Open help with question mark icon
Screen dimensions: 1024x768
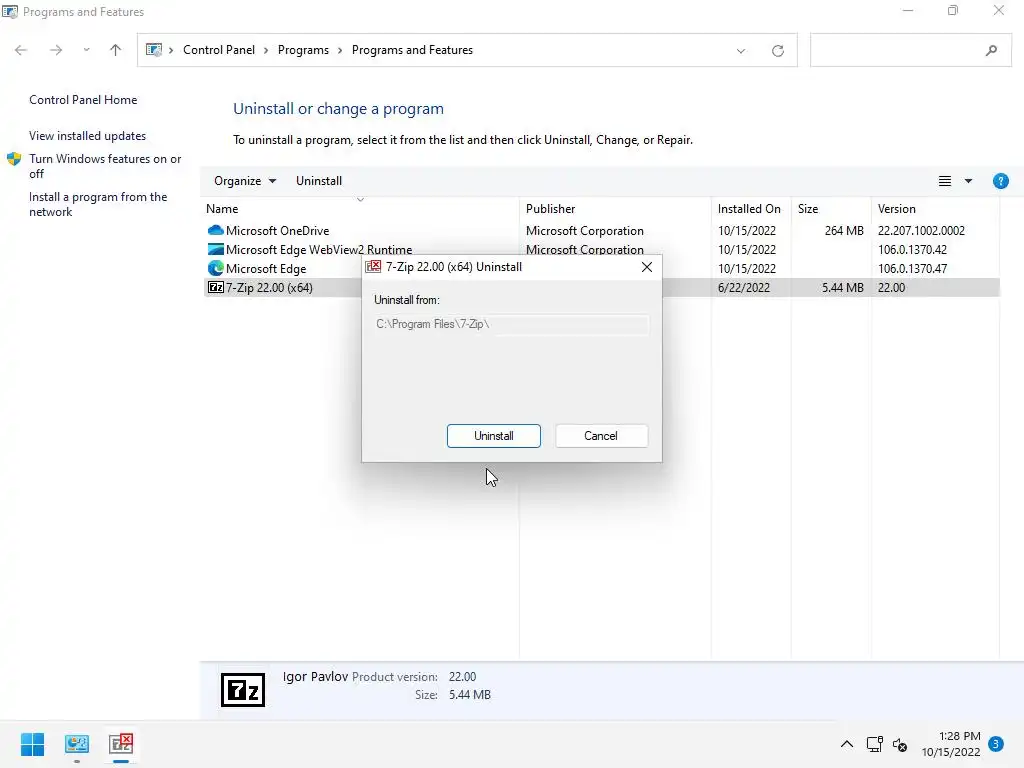(x=1000, y=181)
